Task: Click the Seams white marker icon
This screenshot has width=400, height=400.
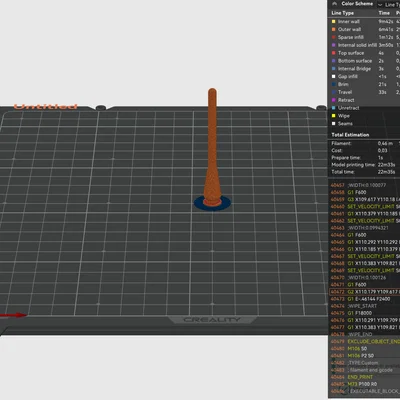Action: pos(334,124)
